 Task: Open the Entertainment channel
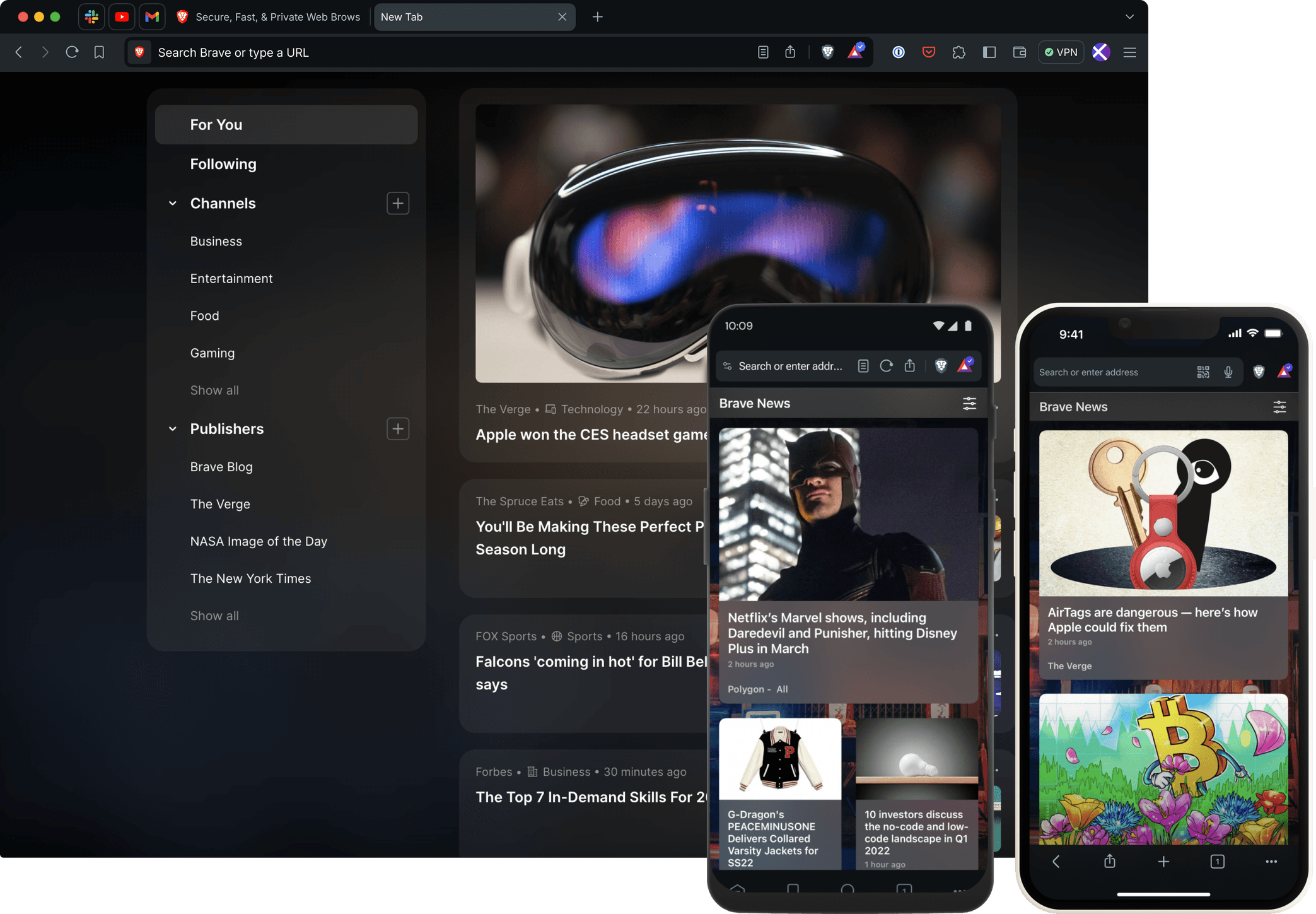231,278
